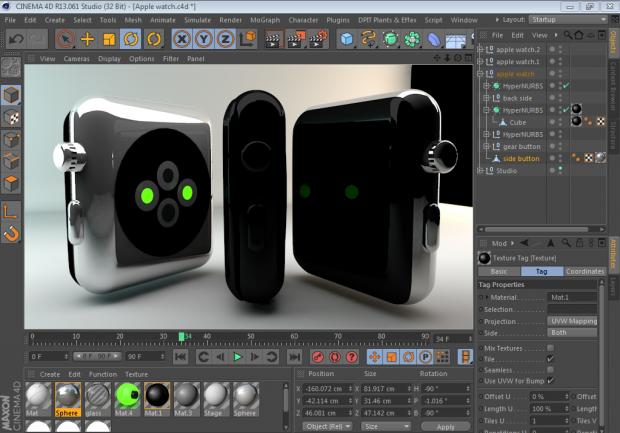Viewport: 620px width, 433px height.
Task: Render active view clapperboard icon
Action: point(274,39)
